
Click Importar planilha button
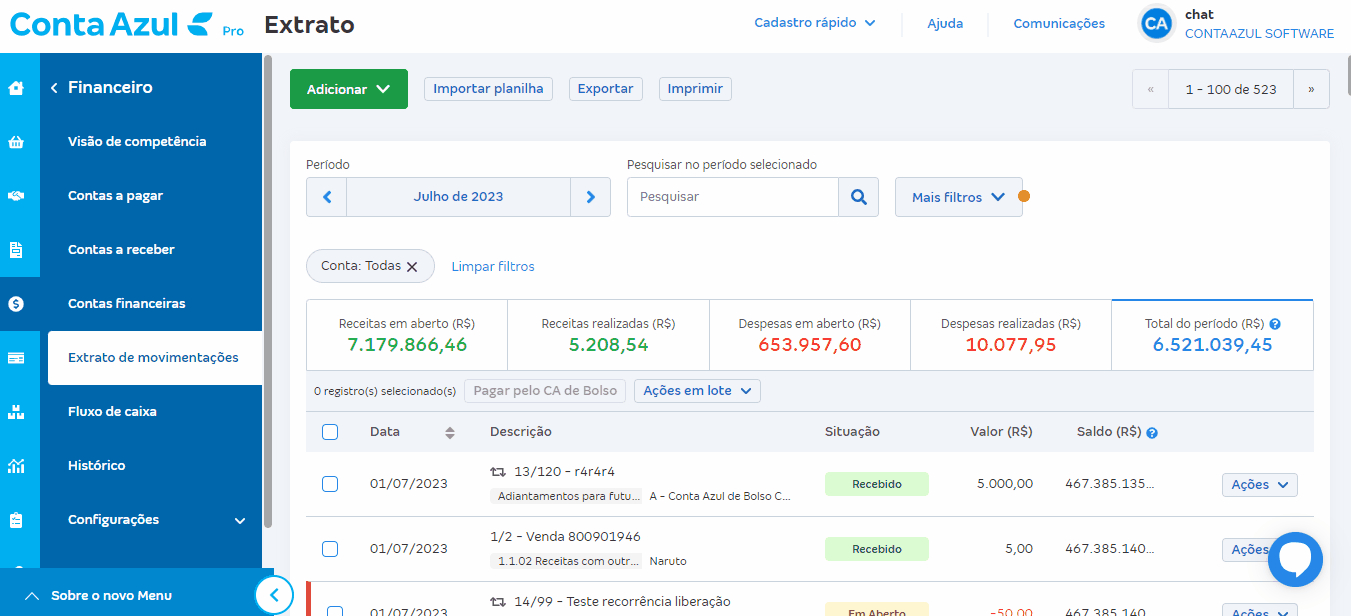pyautogui.click(x=488, y=89)
